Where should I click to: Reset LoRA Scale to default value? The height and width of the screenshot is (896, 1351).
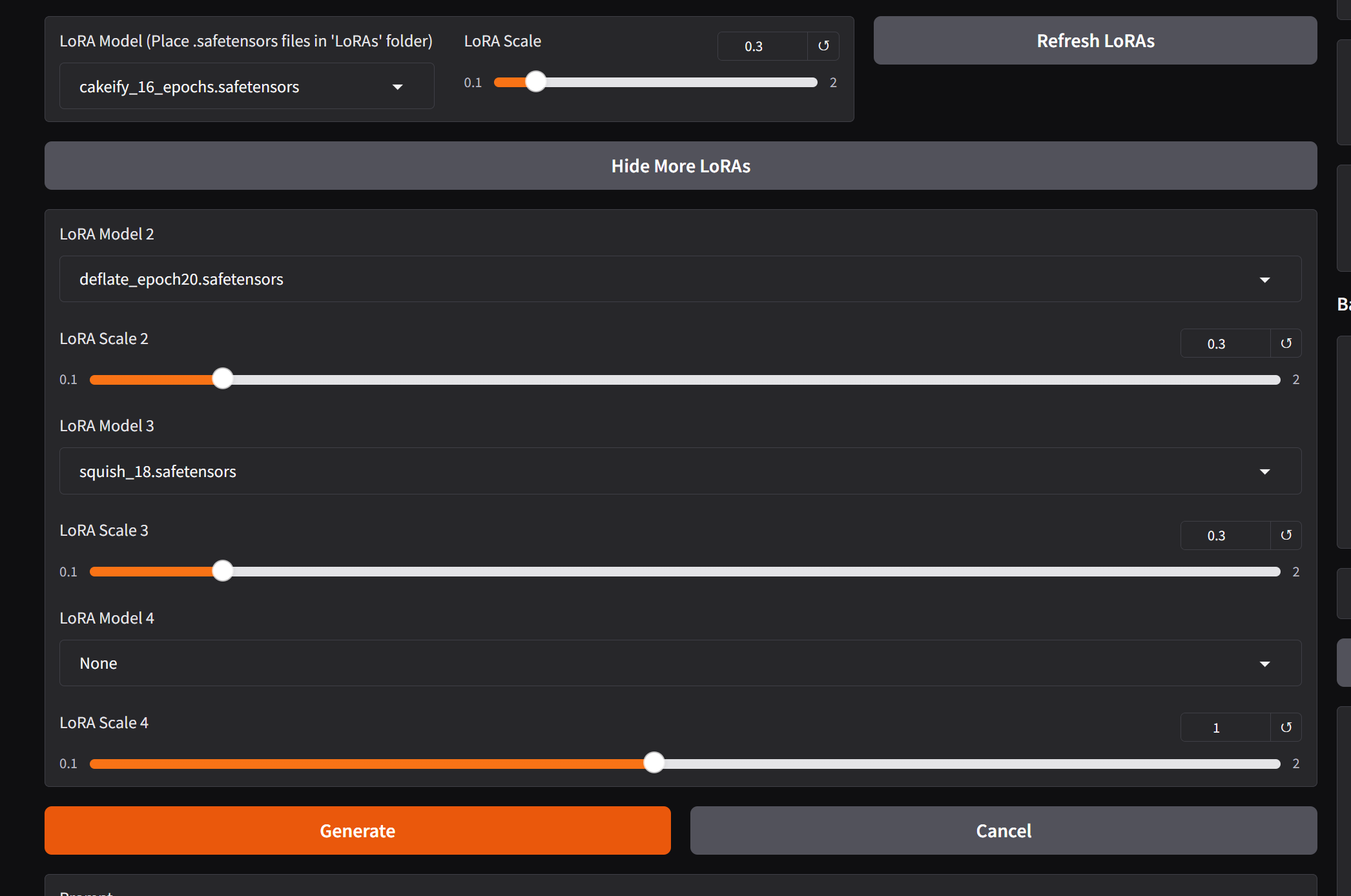(x=823, y=46)
